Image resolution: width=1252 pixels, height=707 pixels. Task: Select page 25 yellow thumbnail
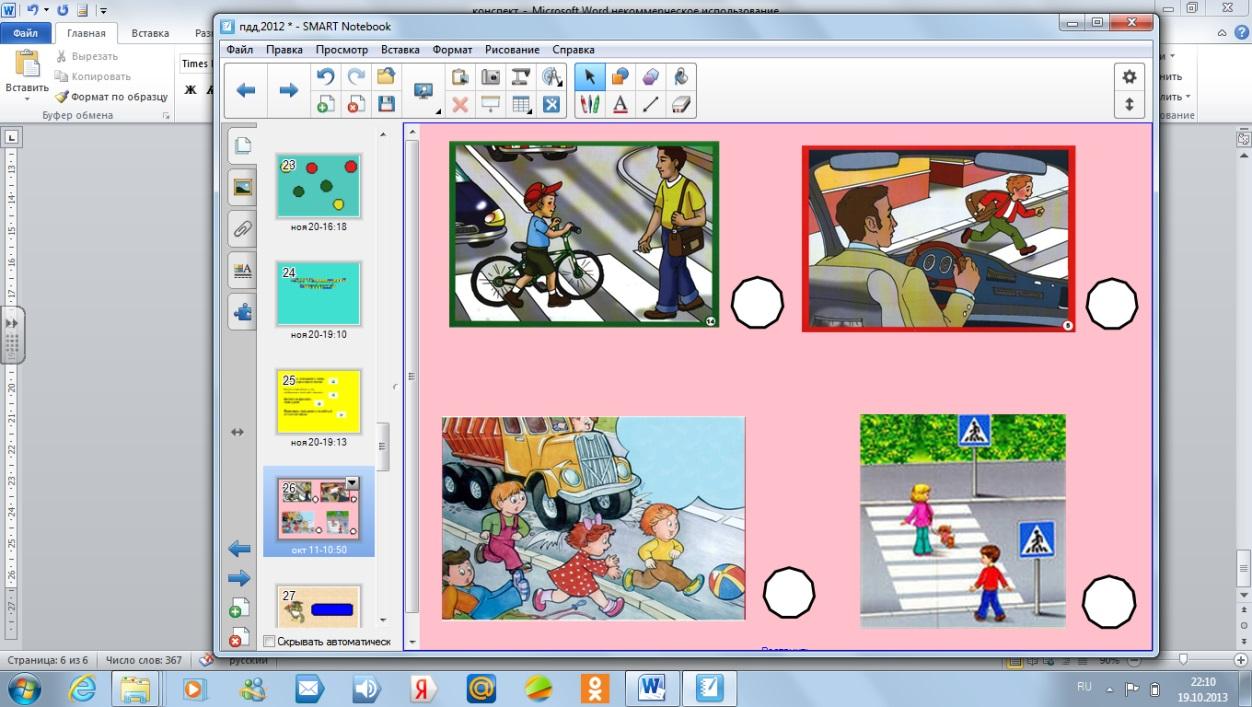(319, 402)
